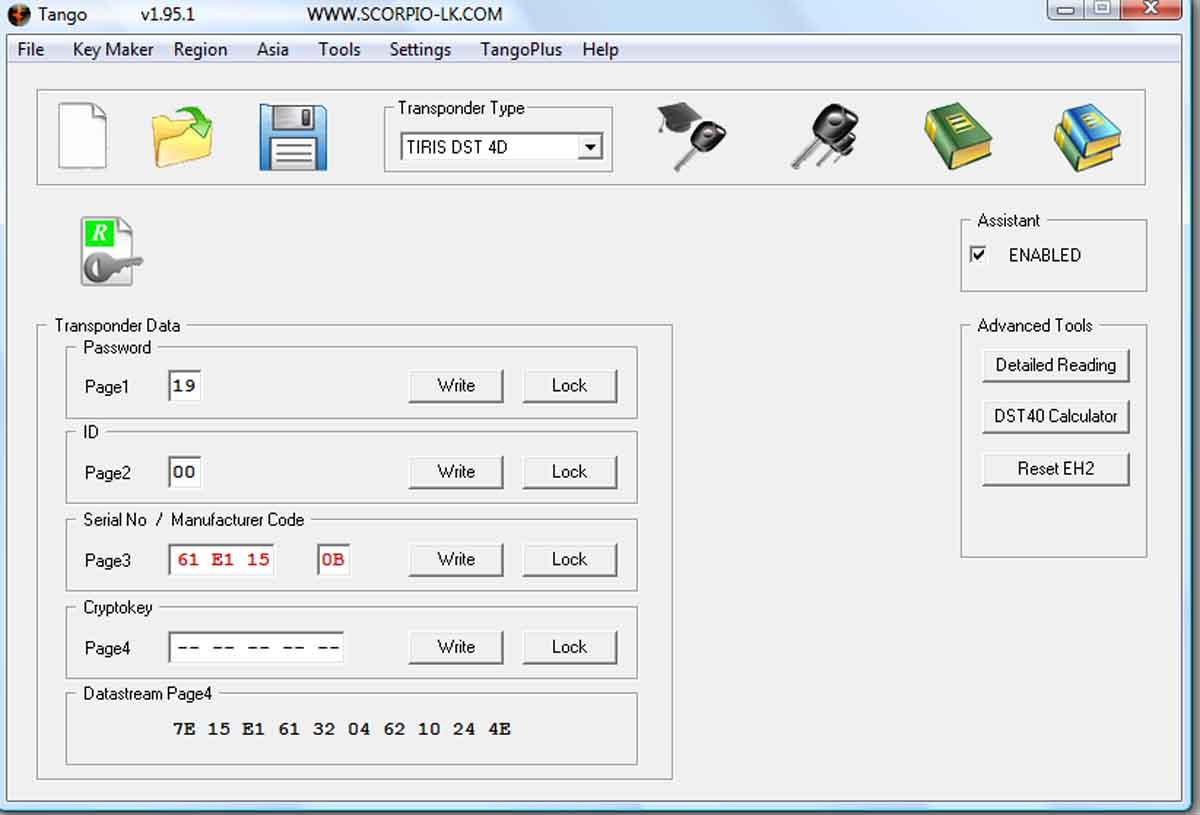This screenshot has width=1200, height=815.
Task: Open the Settings menu
Action: pyautogui.click(x=420, y=49)
